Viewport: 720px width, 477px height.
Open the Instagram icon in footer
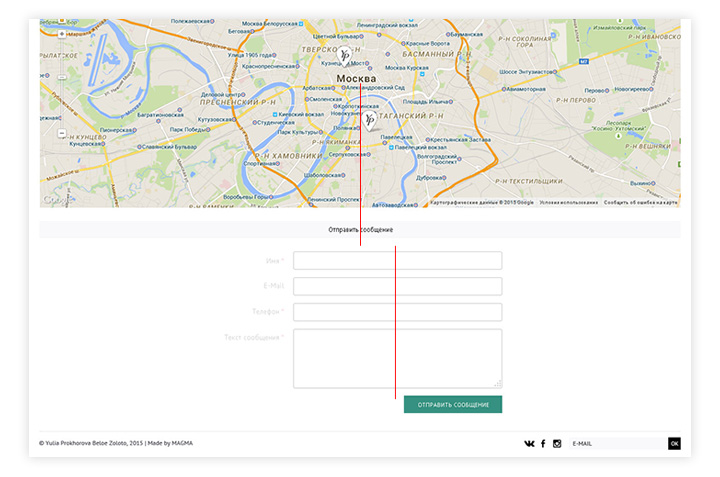557,443
